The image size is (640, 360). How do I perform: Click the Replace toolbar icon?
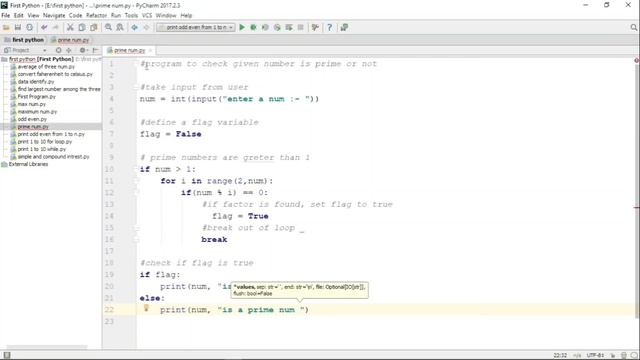click(120, 27)
